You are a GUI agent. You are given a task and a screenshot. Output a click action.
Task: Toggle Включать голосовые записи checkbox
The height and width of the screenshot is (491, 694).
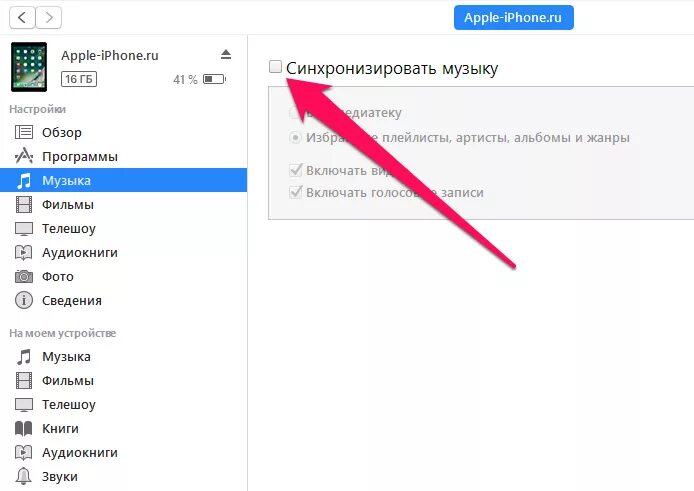coord(295,192)
